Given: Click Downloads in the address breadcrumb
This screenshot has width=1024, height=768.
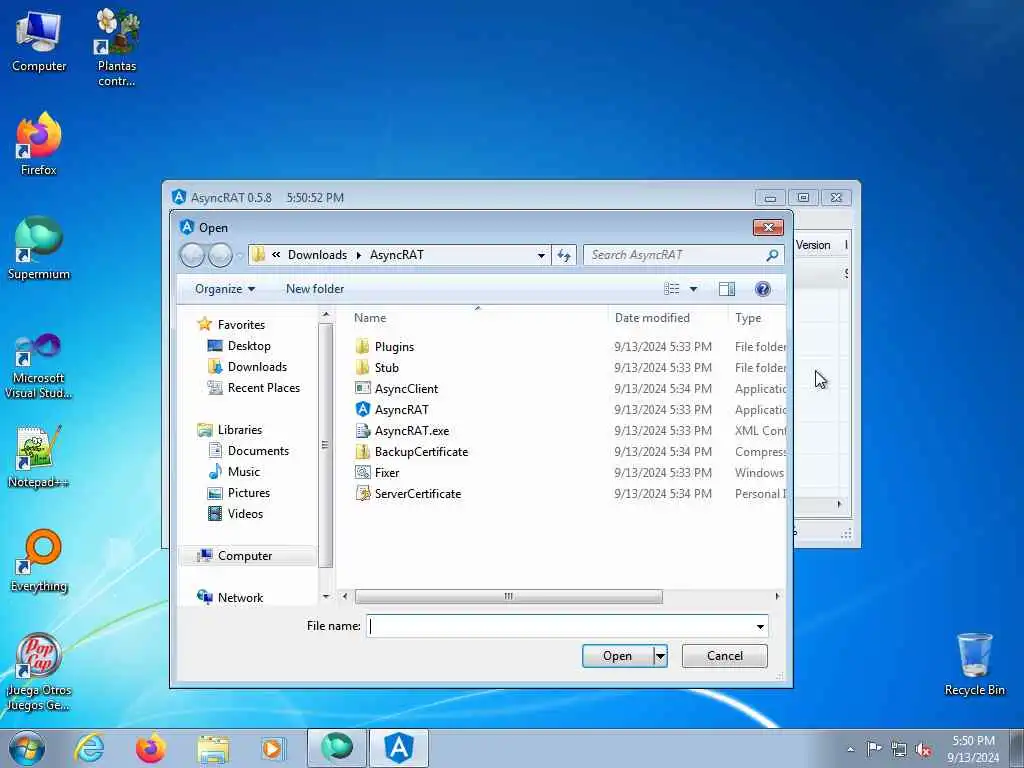Looking at the screenshot, I should tap(317, 255).
